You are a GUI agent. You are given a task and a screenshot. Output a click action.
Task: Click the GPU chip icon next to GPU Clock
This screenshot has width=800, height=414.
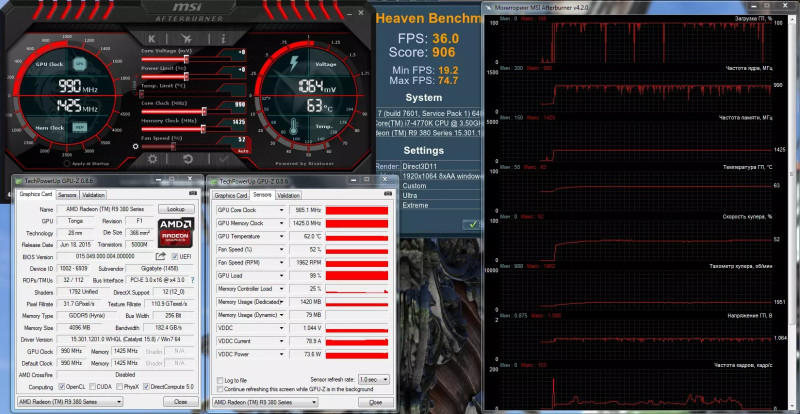point(79,64)
